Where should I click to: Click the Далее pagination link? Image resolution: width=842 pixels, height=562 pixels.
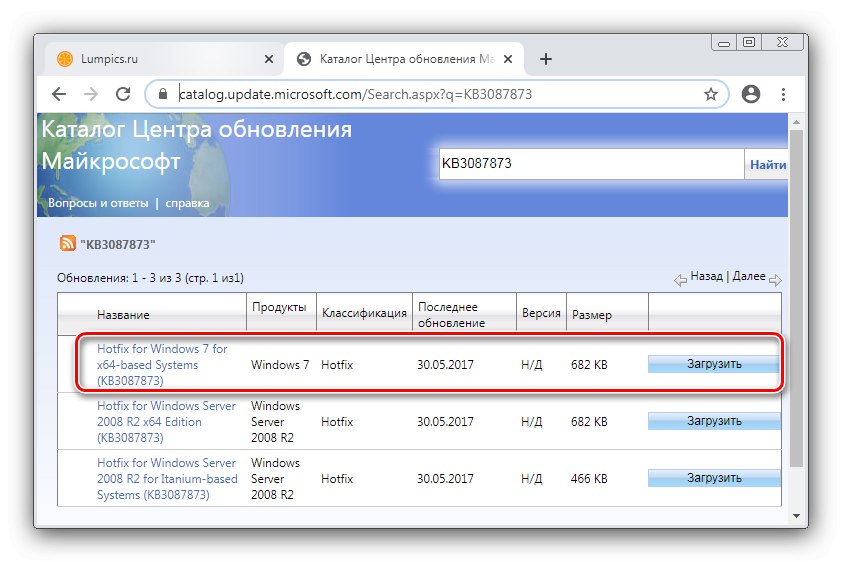coord(749,276)
